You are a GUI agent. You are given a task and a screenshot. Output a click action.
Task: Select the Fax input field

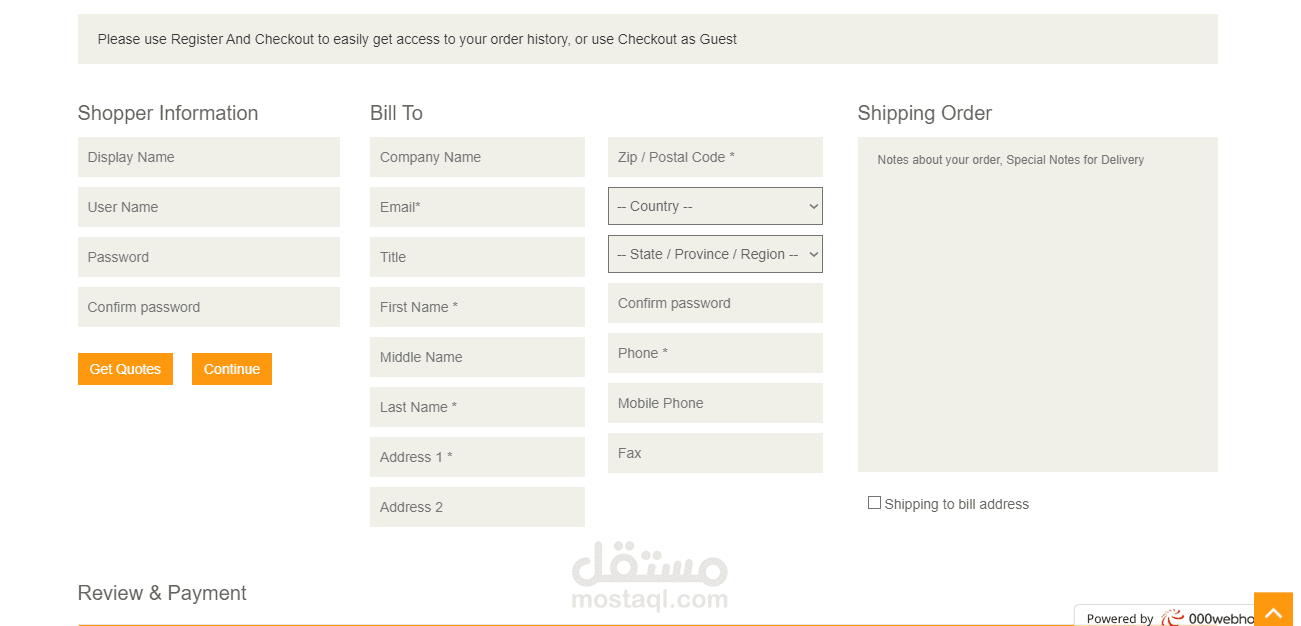tap(715, 453)
